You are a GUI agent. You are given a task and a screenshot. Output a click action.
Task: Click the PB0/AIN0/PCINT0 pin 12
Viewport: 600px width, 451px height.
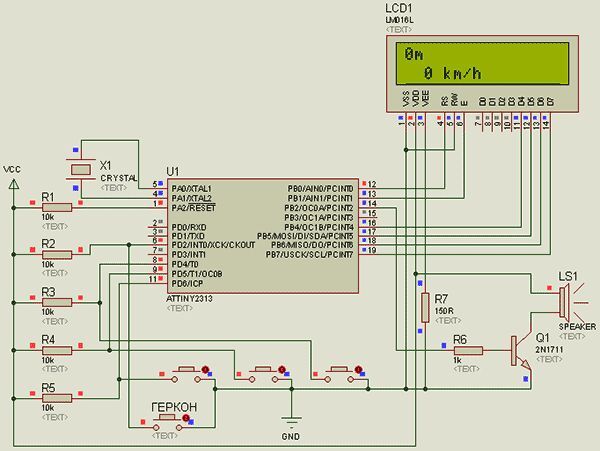pos(368,184)
